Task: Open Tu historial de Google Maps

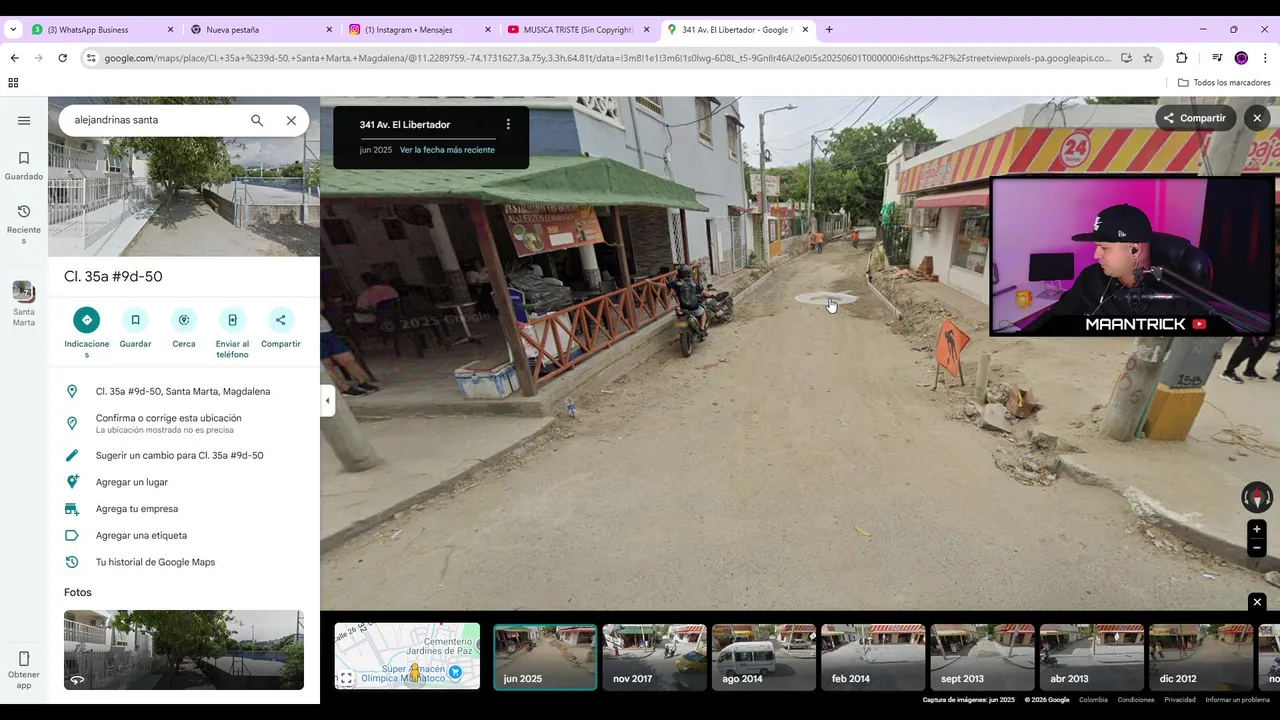Action: point(184,562)
